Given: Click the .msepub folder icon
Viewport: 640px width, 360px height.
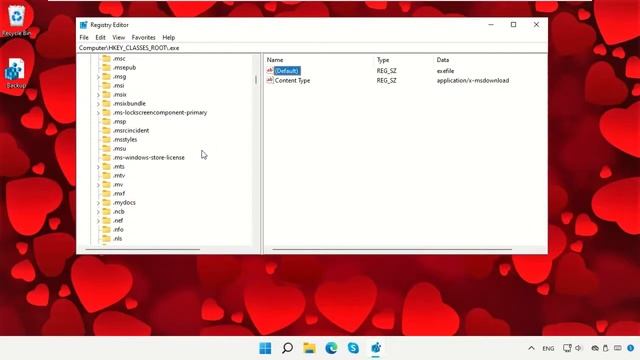Looking at the screenshot, I should pyautogui.click(x=107, y=67).
